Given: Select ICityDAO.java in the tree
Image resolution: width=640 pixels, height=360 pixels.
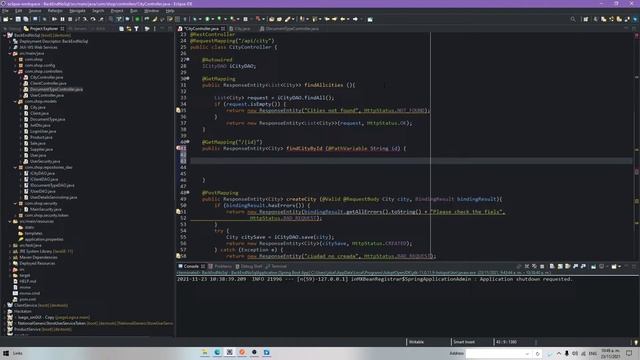Looking at the screenshot, I should [x=42, y=173].
